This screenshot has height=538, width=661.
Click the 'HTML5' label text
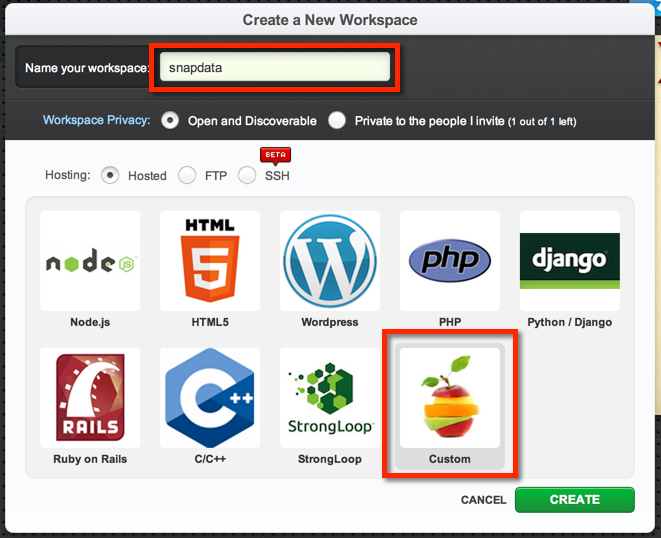pos(210,323)
